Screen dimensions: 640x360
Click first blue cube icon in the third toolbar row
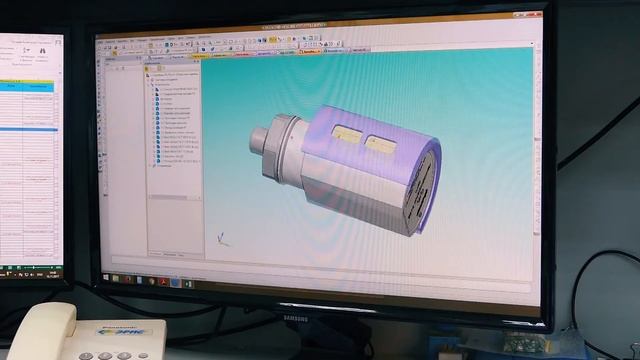point(203,49)
